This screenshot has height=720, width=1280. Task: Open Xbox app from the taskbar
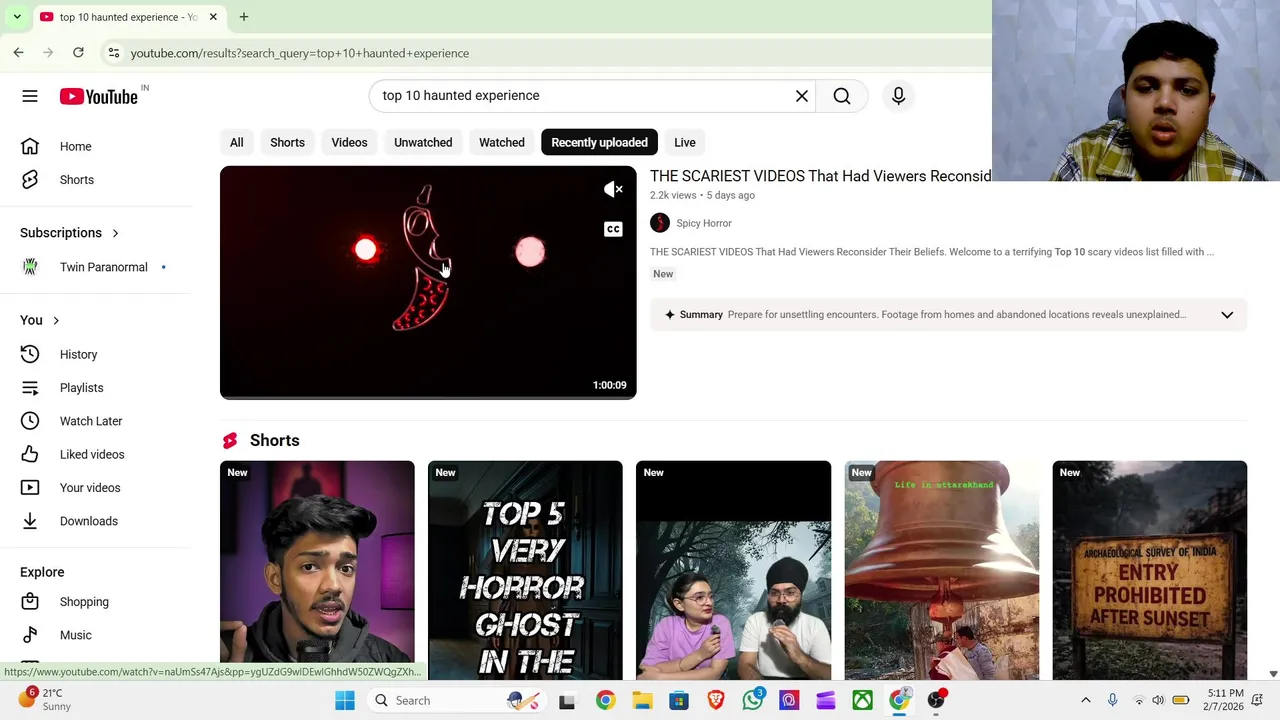tap(863, 700)
